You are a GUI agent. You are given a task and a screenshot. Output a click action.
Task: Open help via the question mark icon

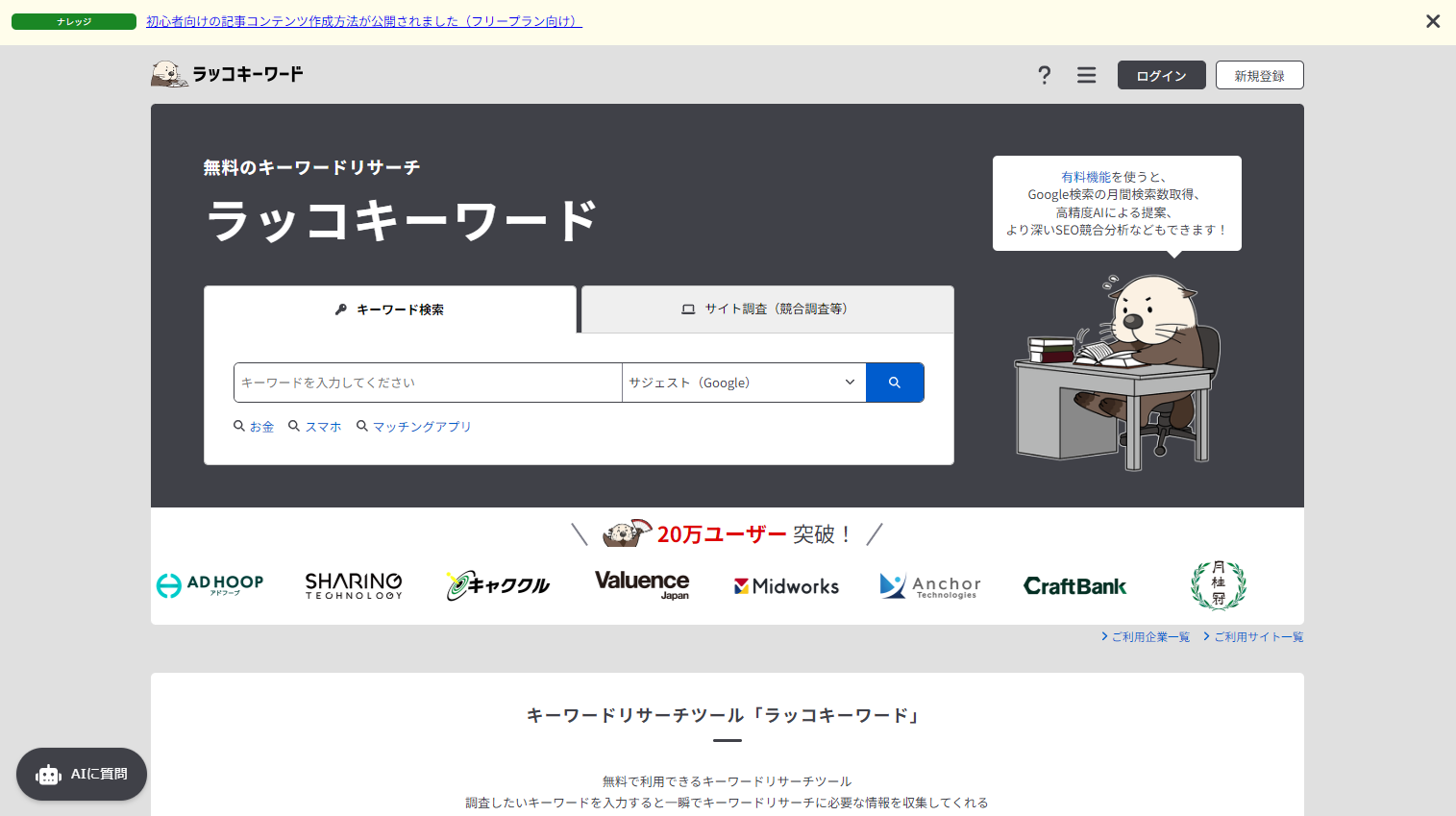coord(1045,75)
